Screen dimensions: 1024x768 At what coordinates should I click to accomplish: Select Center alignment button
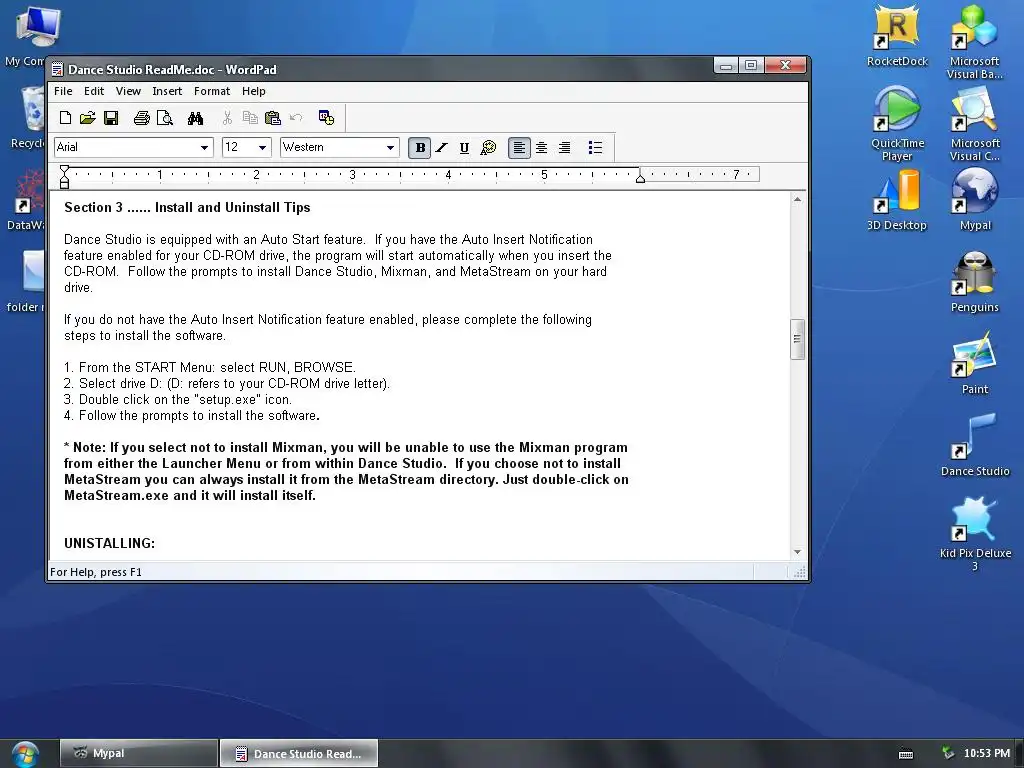541,148
